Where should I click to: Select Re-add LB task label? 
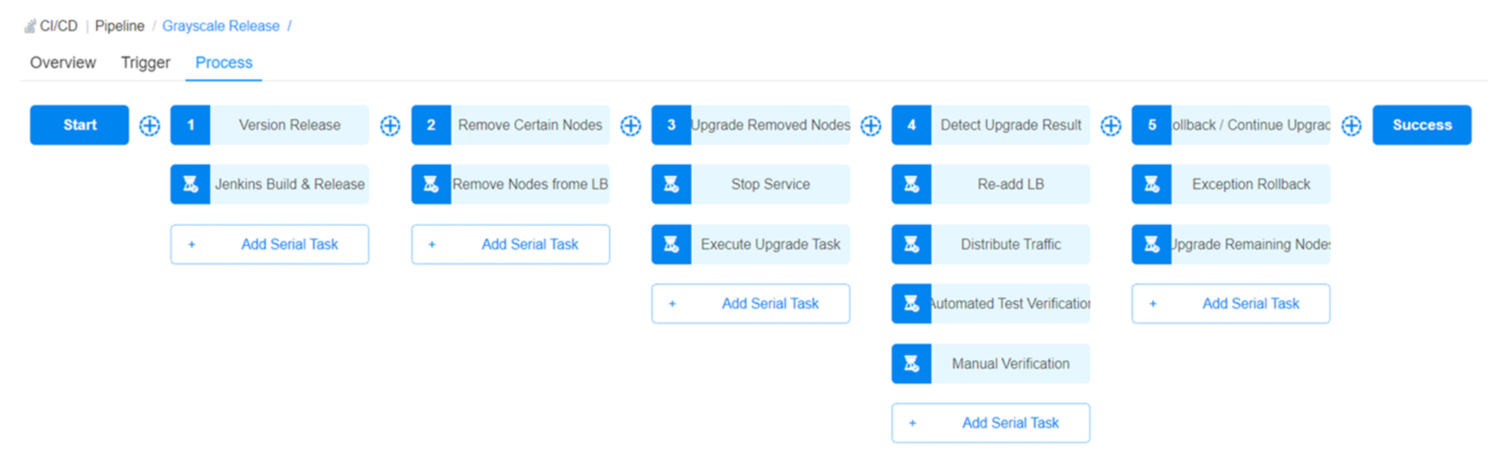[x=1011, y=185]
